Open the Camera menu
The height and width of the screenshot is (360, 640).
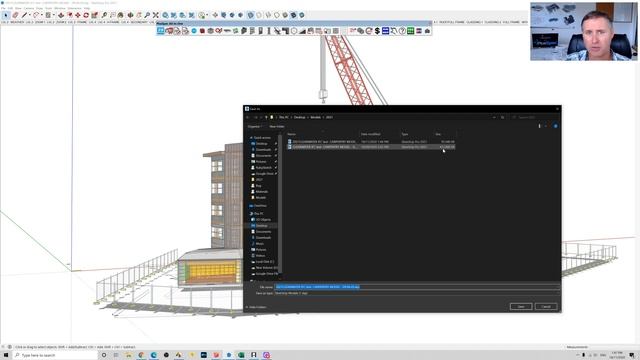point(29,8)
